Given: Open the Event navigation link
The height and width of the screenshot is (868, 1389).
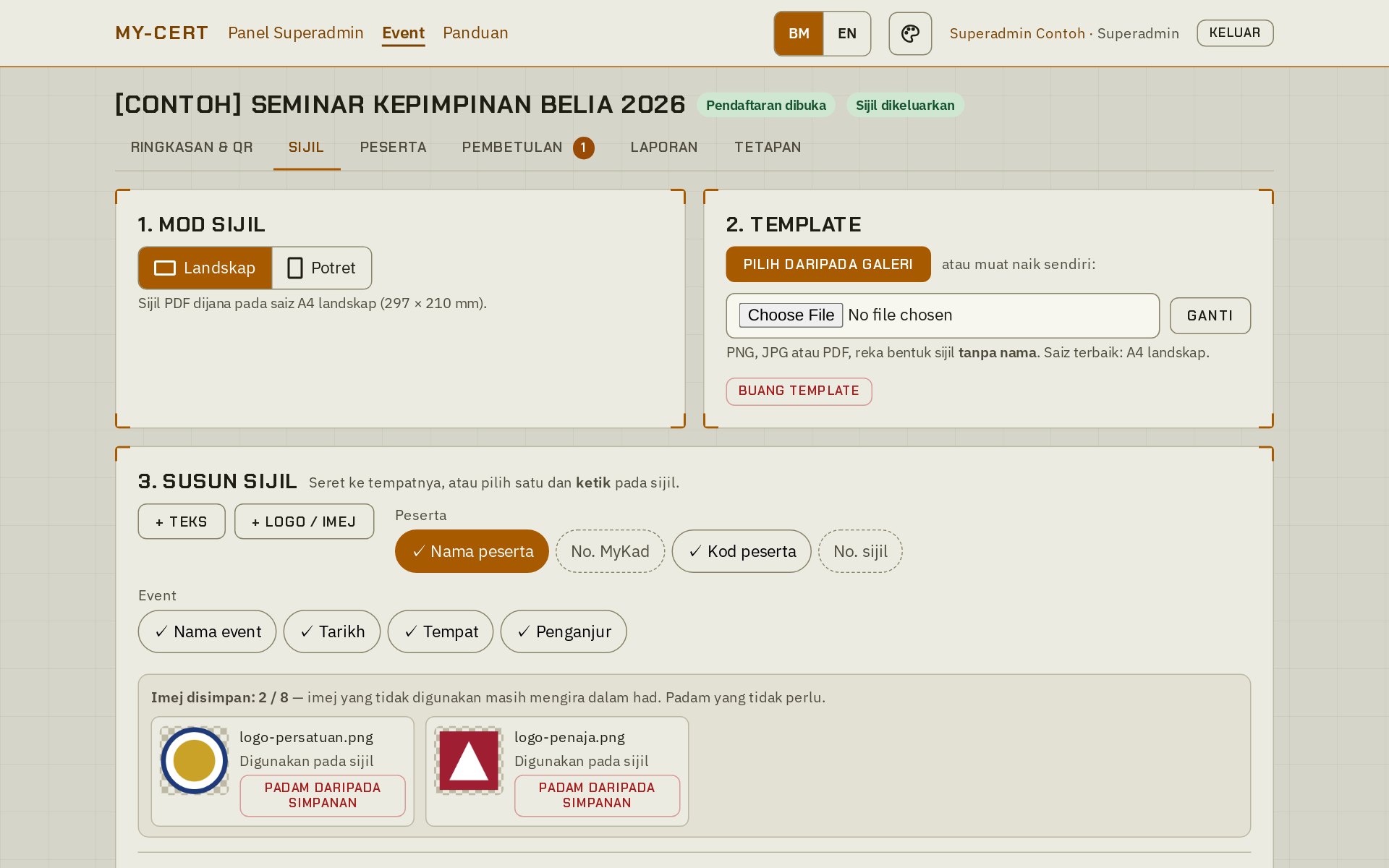Looking at the screenshot, I should [x=404, y=33].
